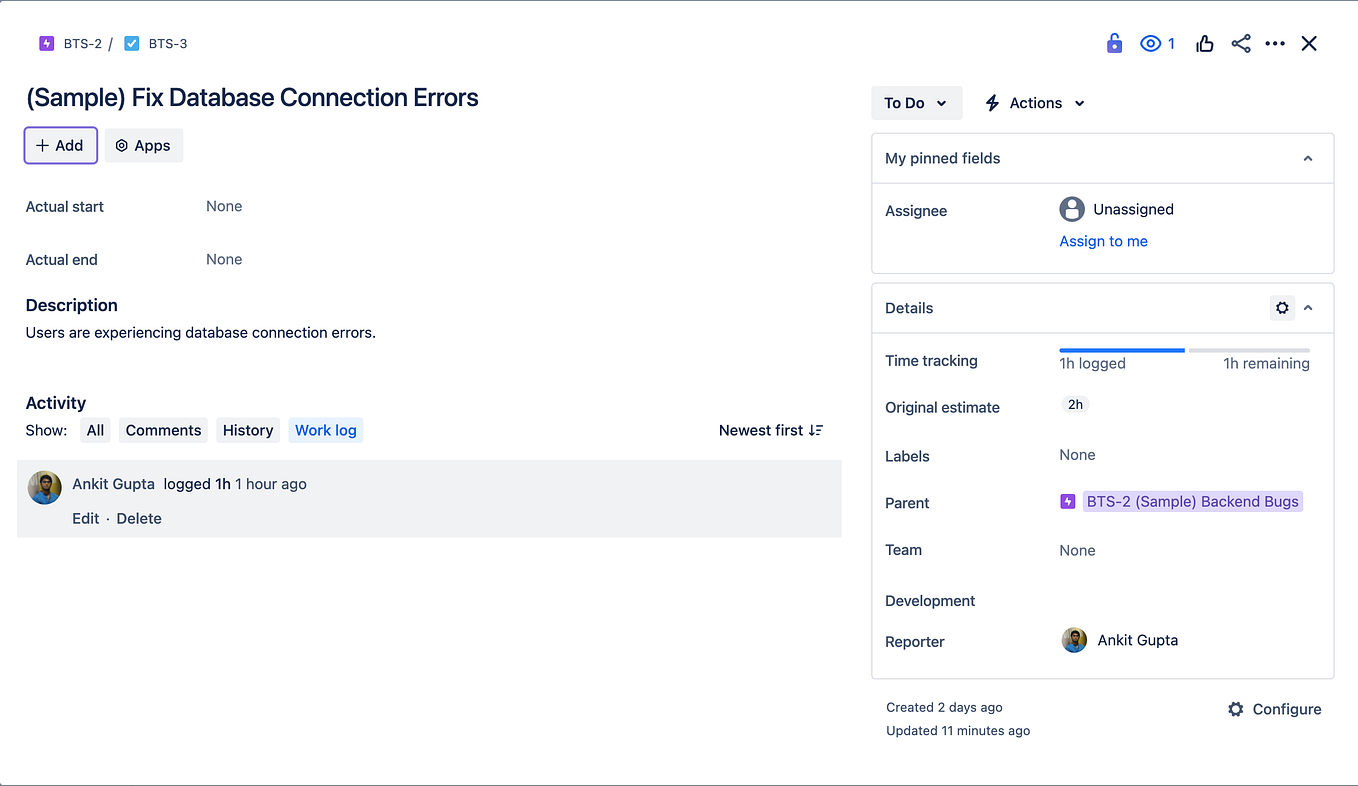Viewport: 1358px width, 786px height.
Task: Switch to the Comments tab
Action: pos(162,430)
